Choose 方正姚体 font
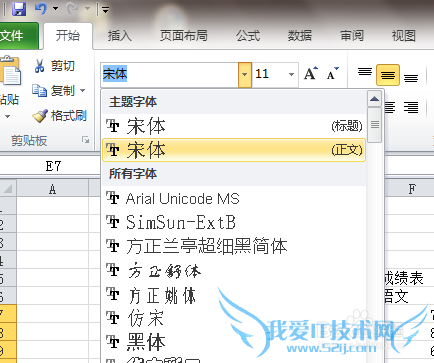 tap(234, 295)
